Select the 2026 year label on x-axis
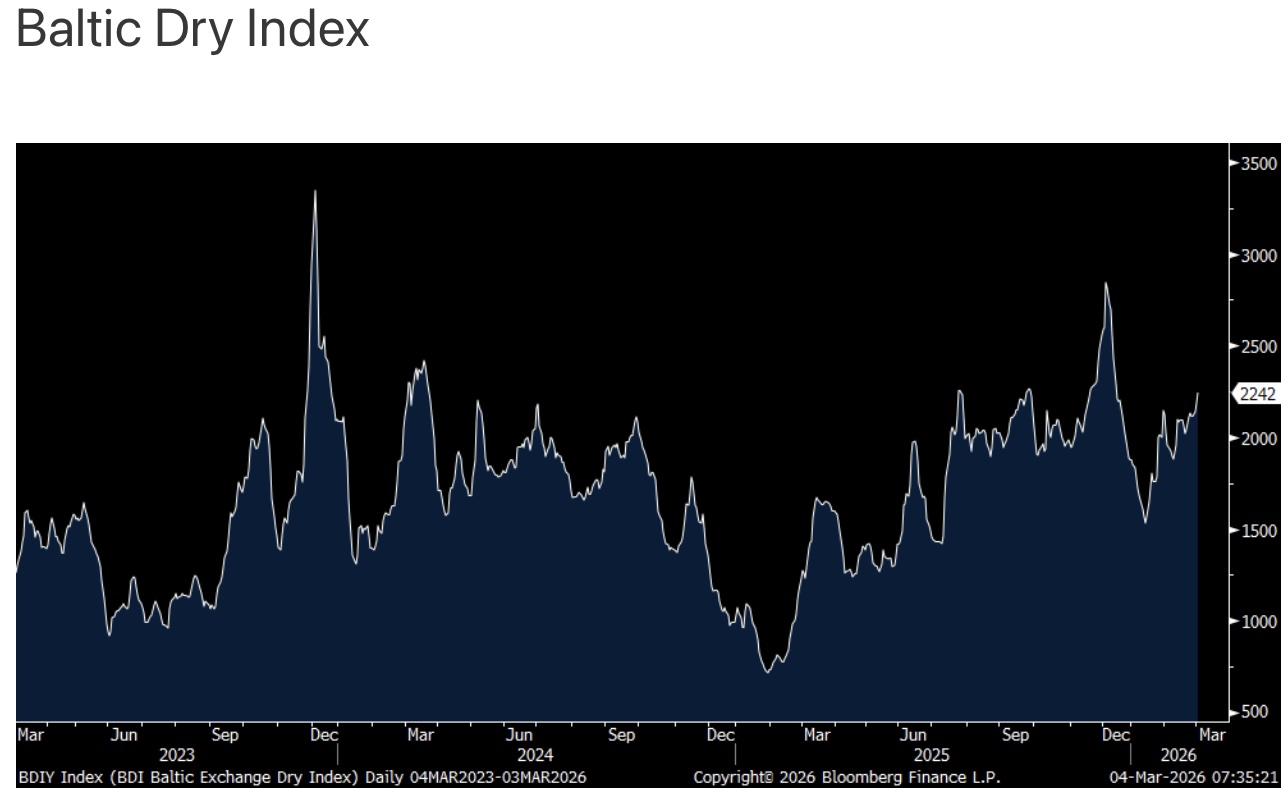Viewport: 1284px width, 790px height. tap(1176, 755)
